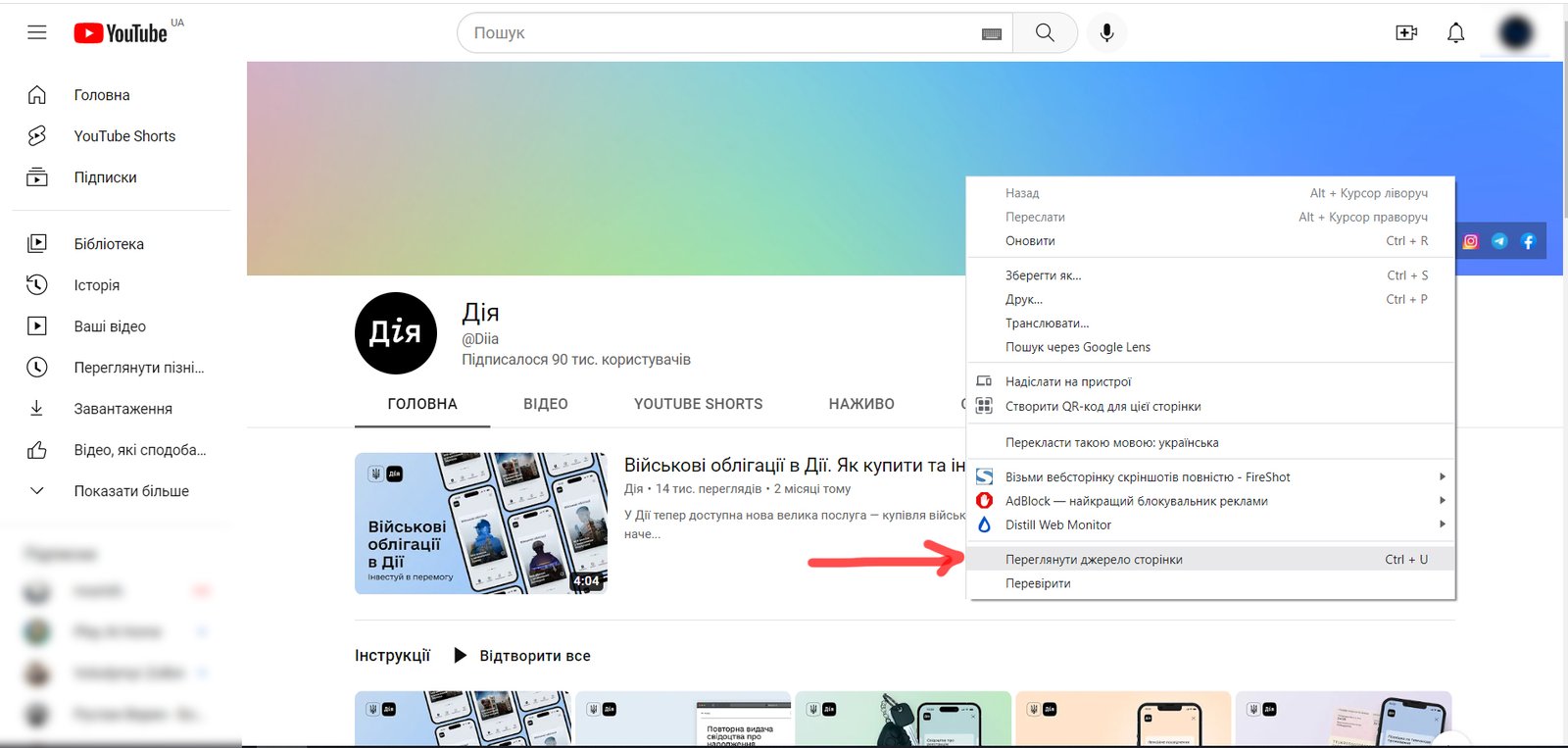
Task: Choose Перевірити from the context menu
Action: pos(1038,583)
